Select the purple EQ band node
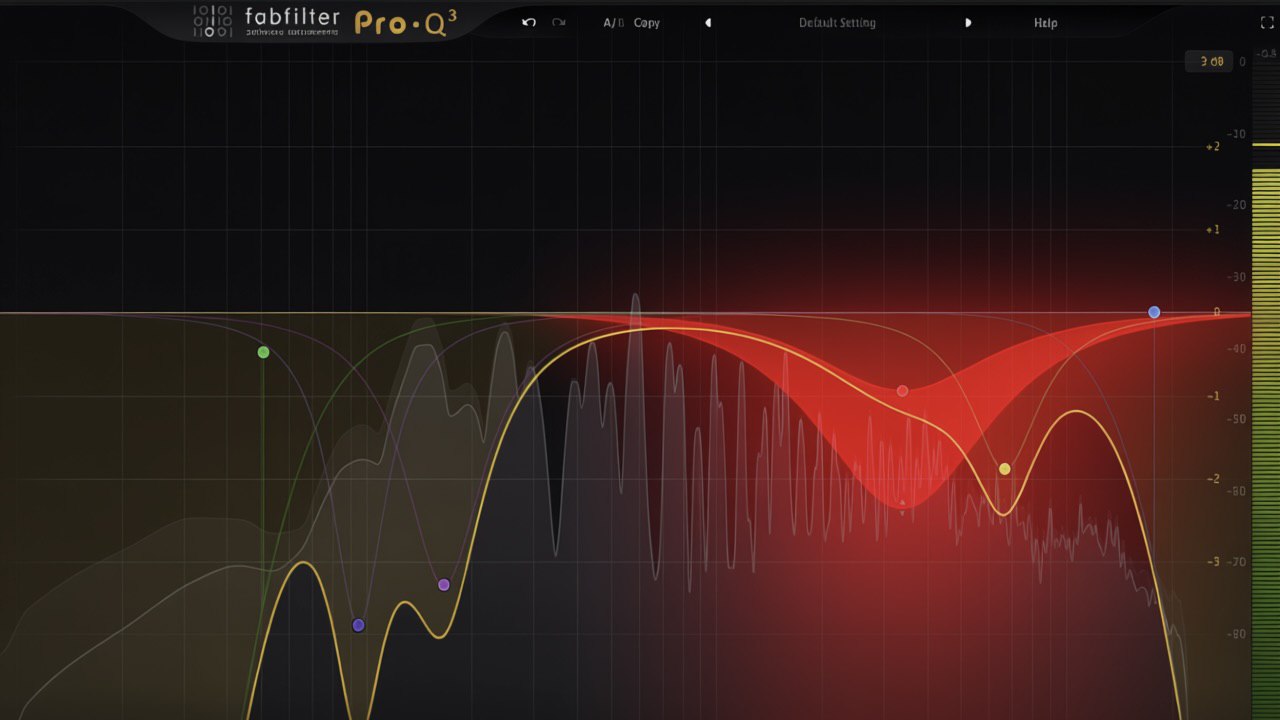Viewport: 1280px width, 720px height. (x=444, y=585)
